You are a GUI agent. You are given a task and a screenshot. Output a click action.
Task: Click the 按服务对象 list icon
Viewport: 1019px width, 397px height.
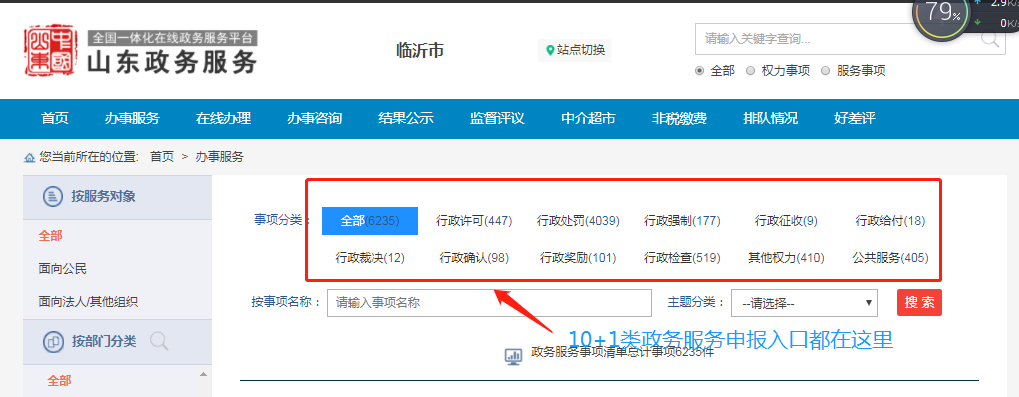(x=53, y=196)
